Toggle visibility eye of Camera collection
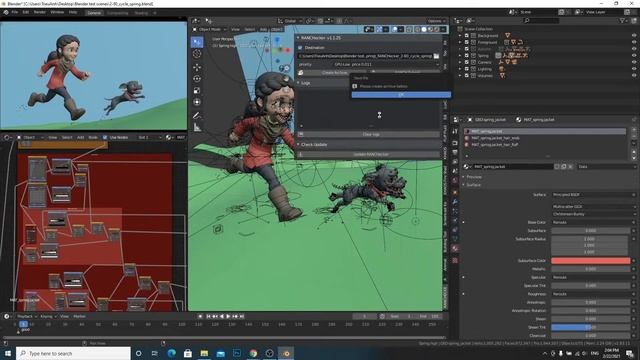 (x=634, y=62)
